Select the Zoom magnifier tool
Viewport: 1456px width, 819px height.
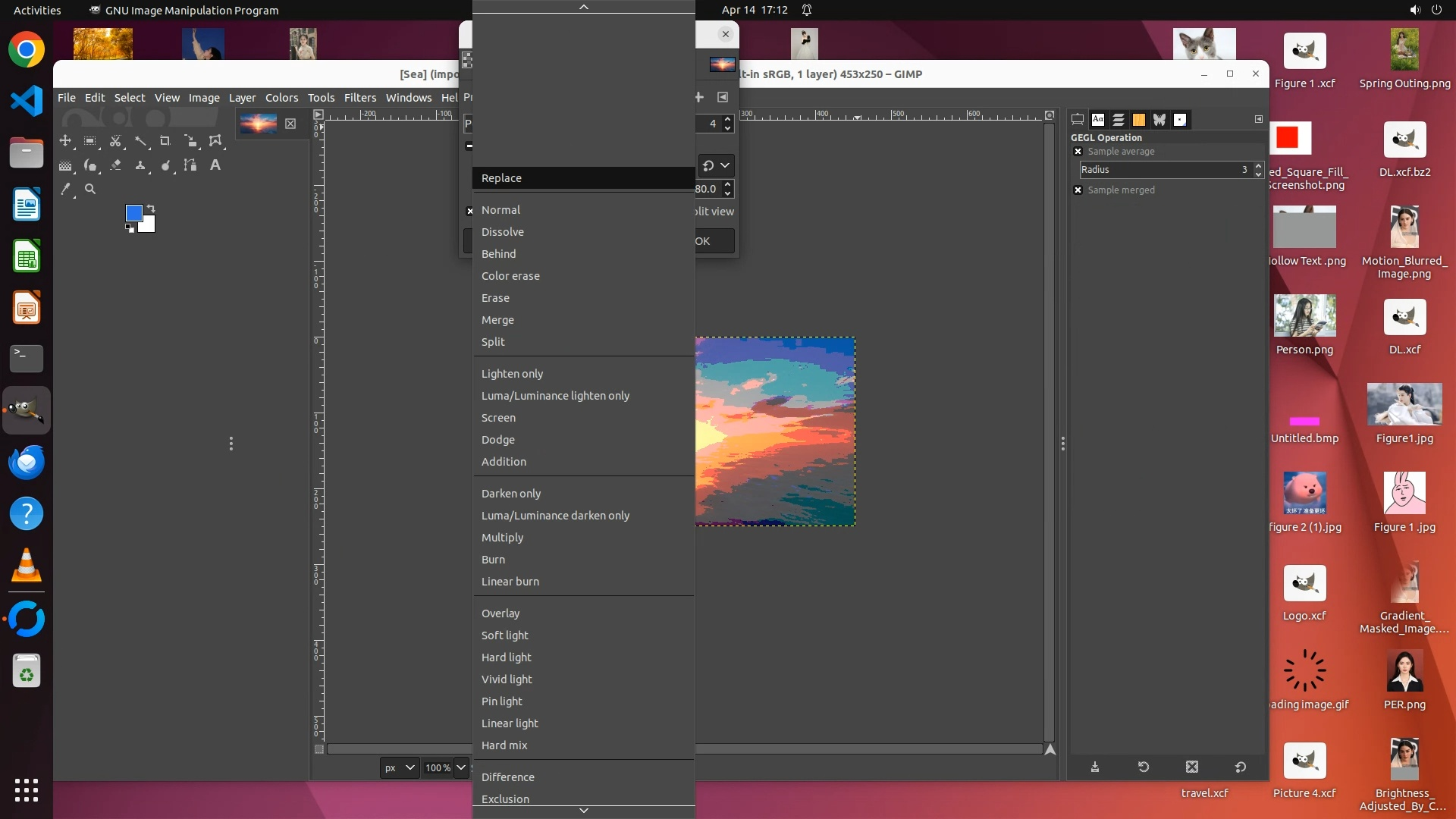coord(90,190)
